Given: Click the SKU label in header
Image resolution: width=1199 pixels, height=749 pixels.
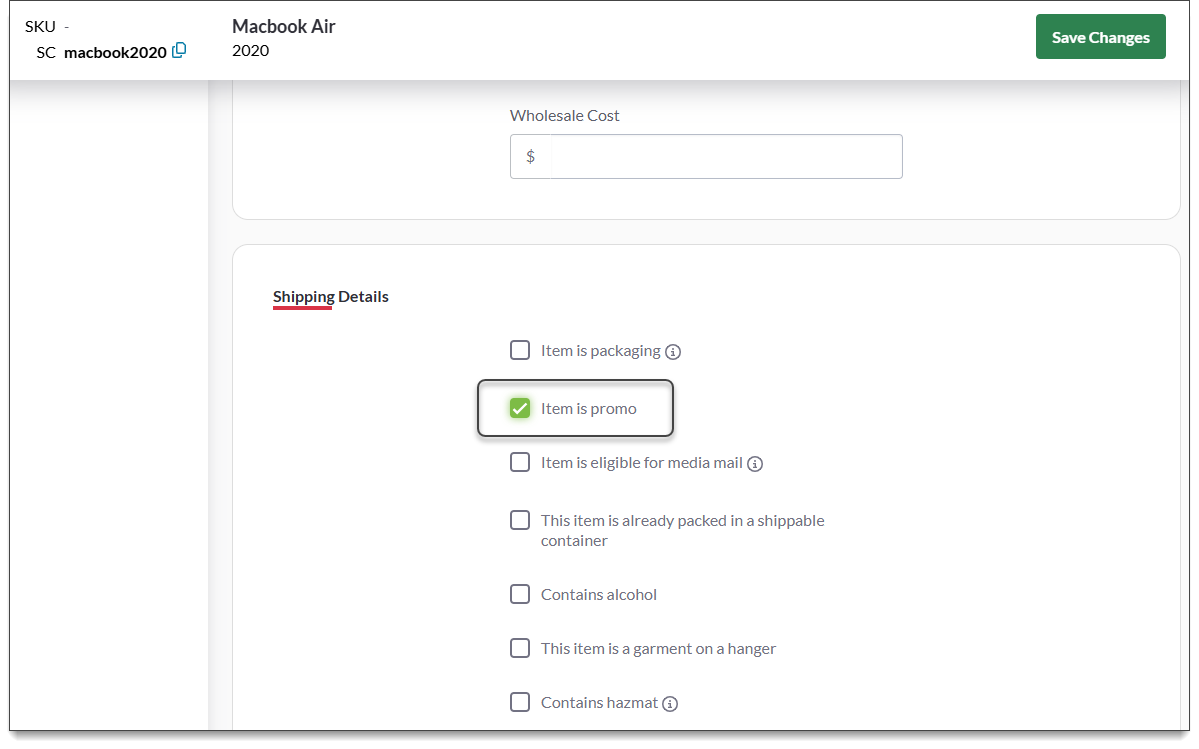Looking at the screenshot, I should pyautogui.click(x=40, y=27).
